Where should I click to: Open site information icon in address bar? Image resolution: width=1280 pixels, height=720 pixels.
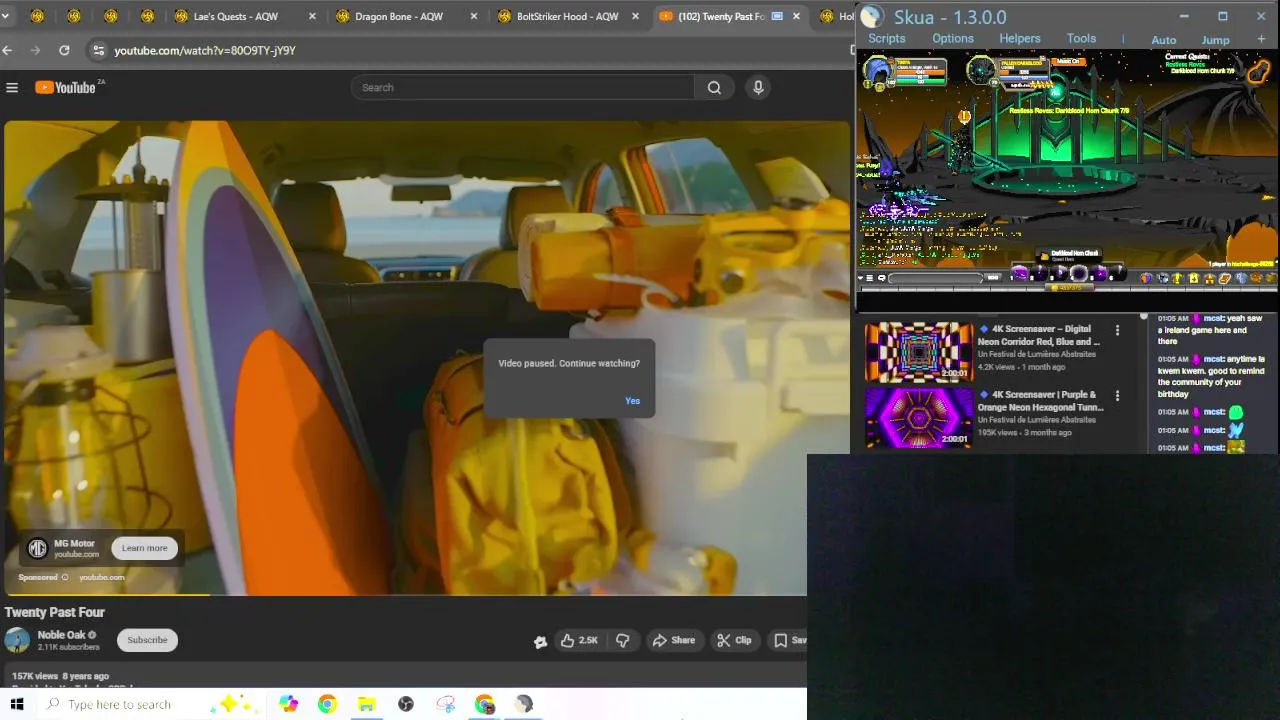97,50
